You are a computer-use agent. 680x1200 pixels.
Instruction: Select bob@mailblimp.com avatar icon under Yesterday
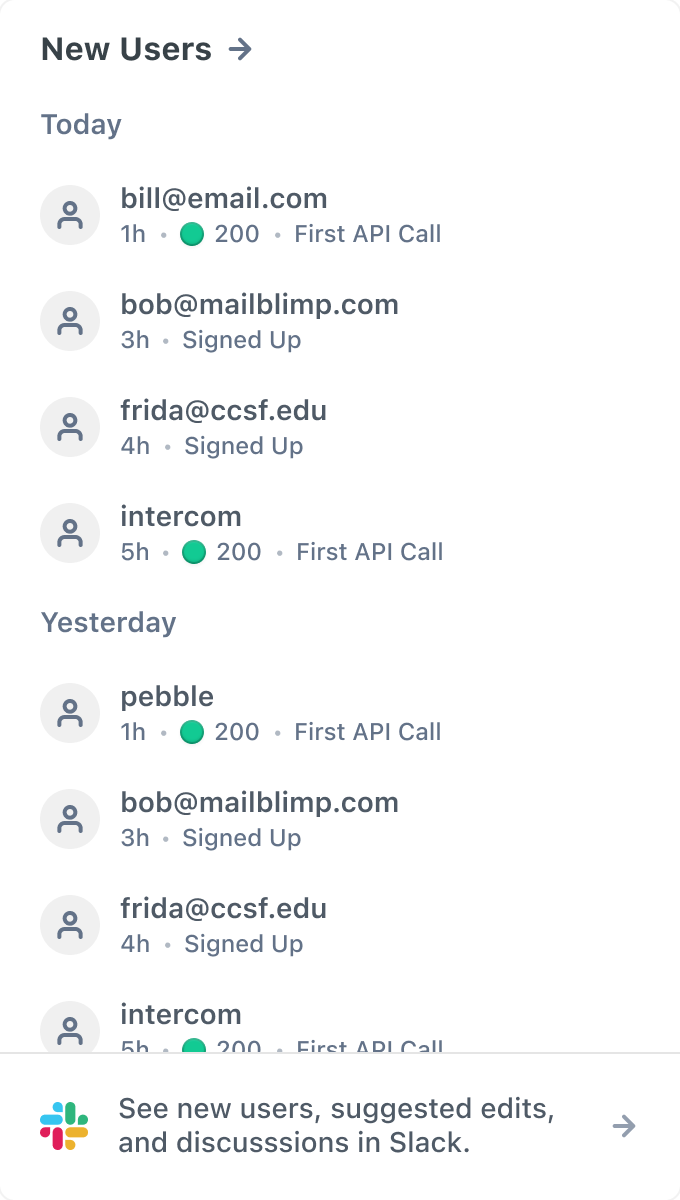[70, 819]
